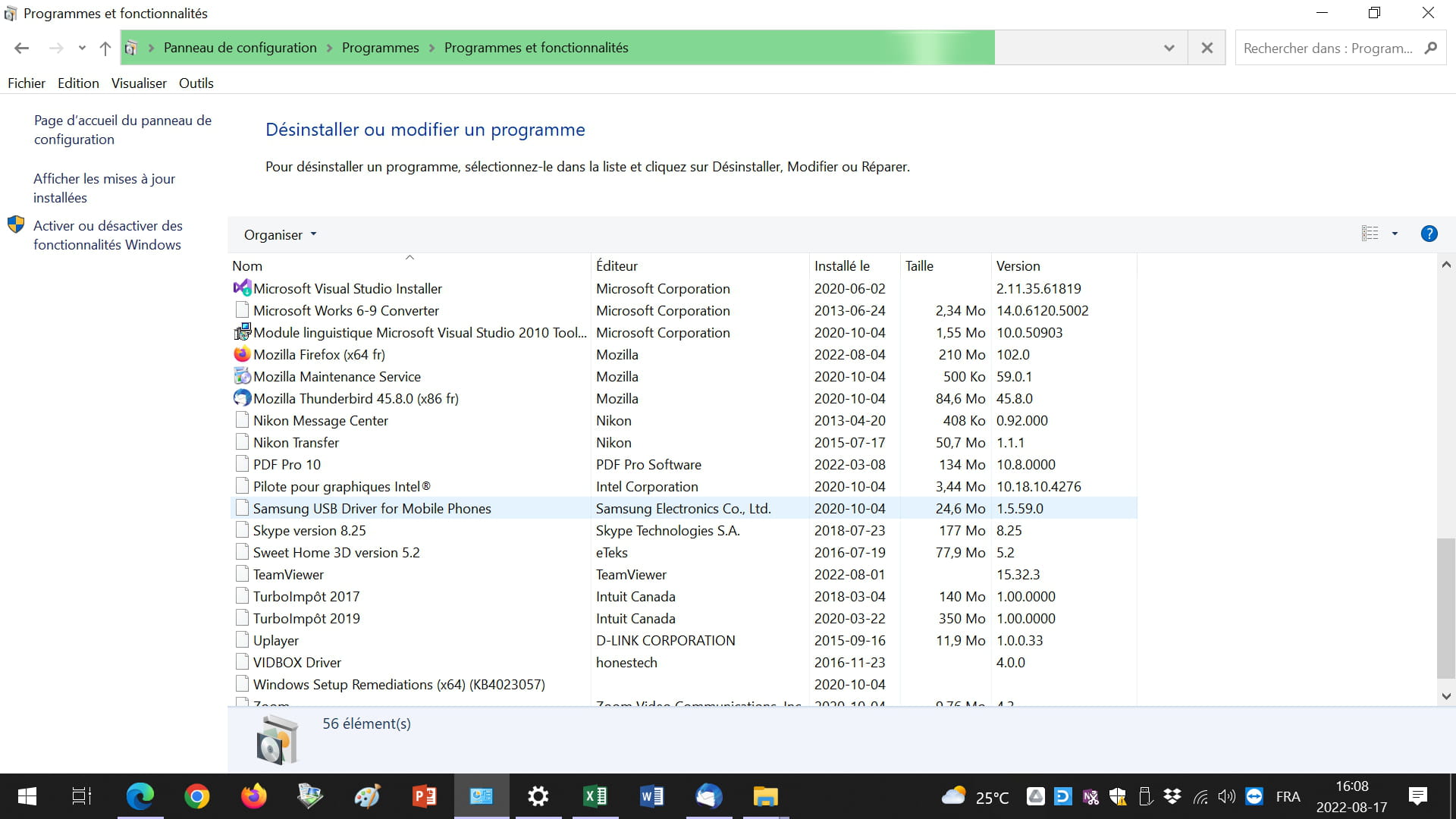Click the search magnifier icon
The height and width of the screenshot is (819, 1456).
pyautogui.click(x=1431, y=48)
